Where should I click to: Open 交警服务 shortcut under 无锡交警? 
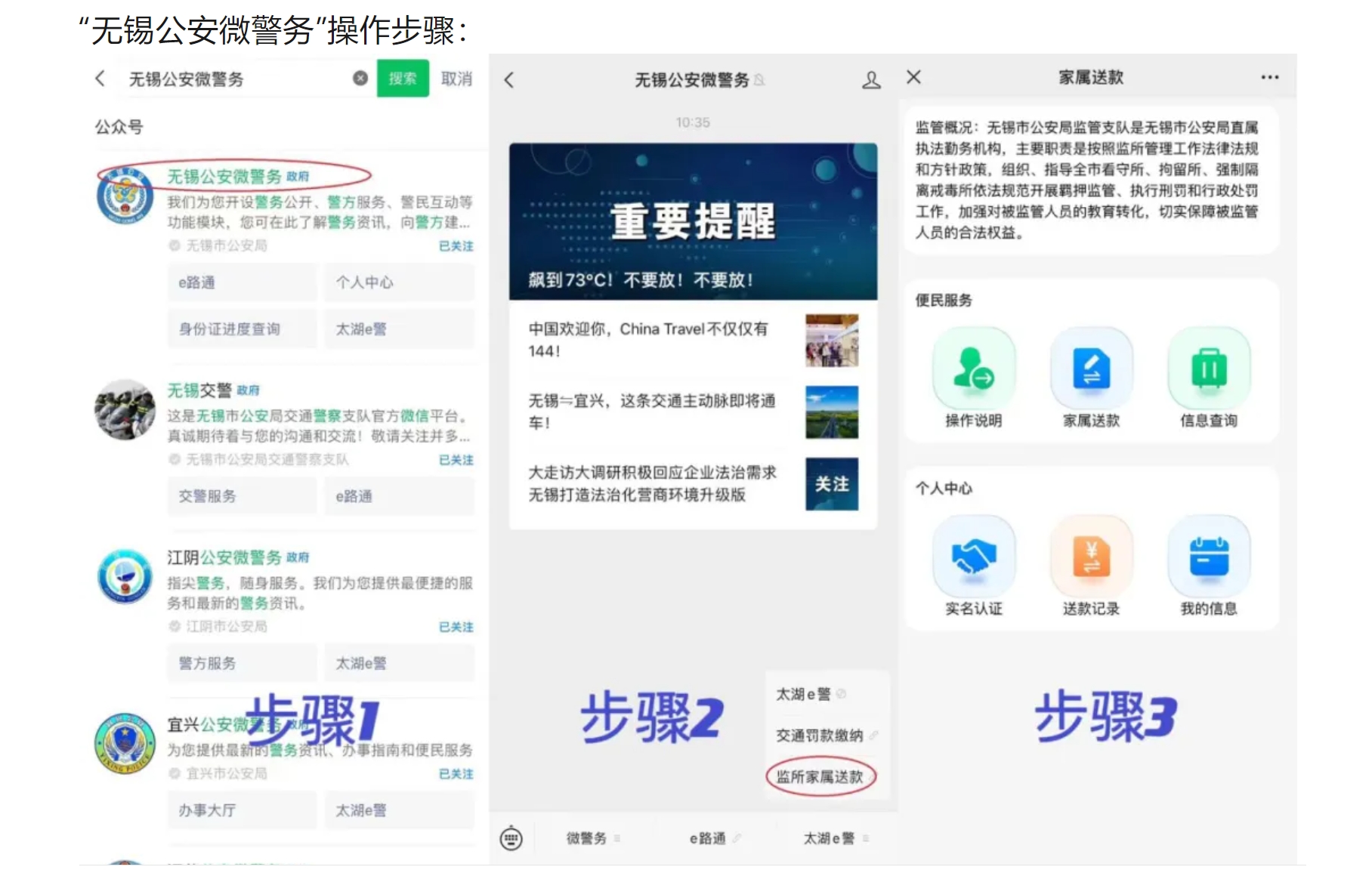tap(243, 496)
